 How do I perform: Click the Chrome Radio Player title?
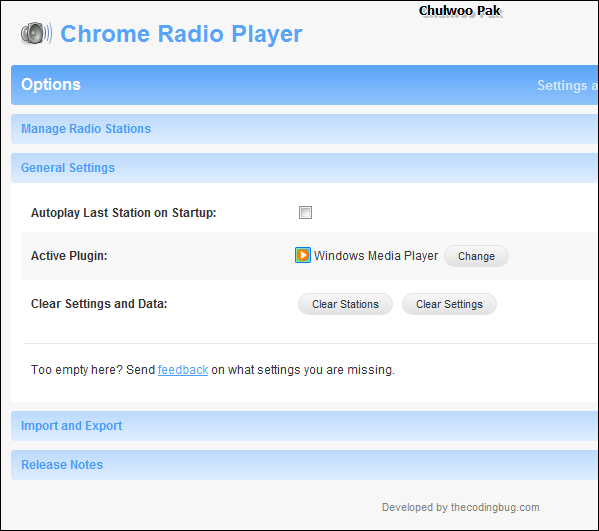coord(181,34)
